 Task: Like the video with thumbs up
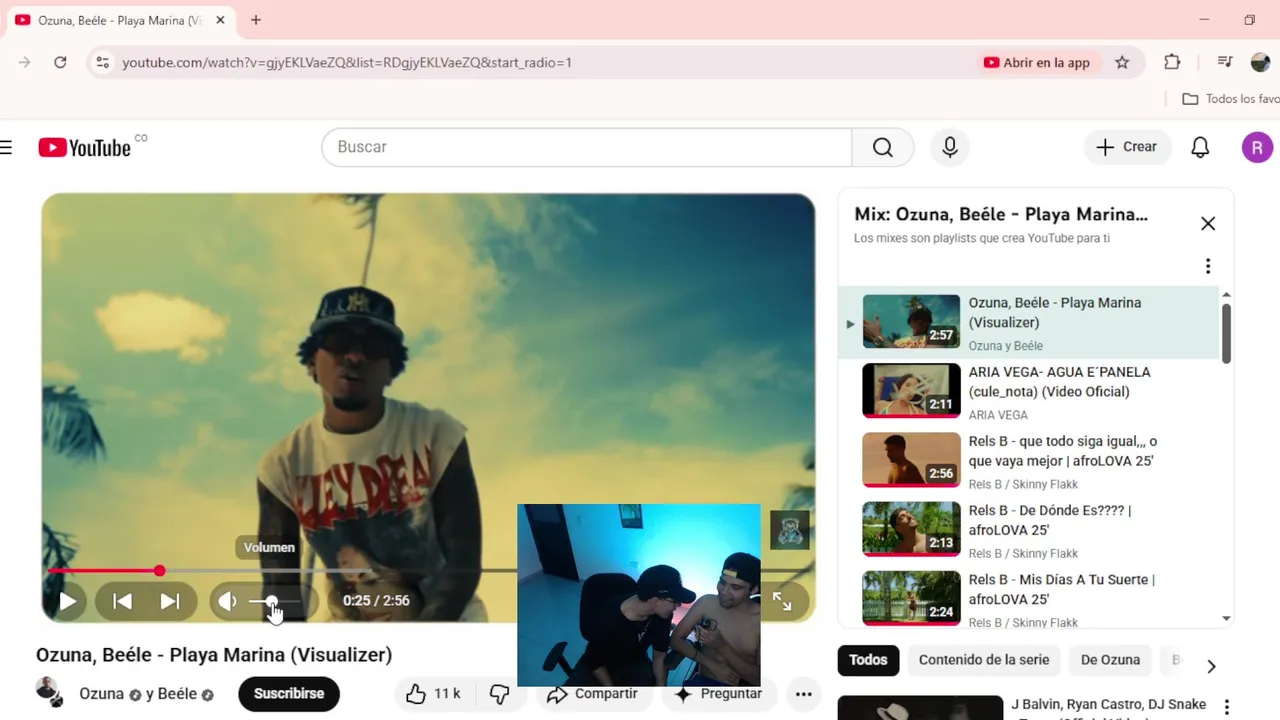tap(433, 694)
